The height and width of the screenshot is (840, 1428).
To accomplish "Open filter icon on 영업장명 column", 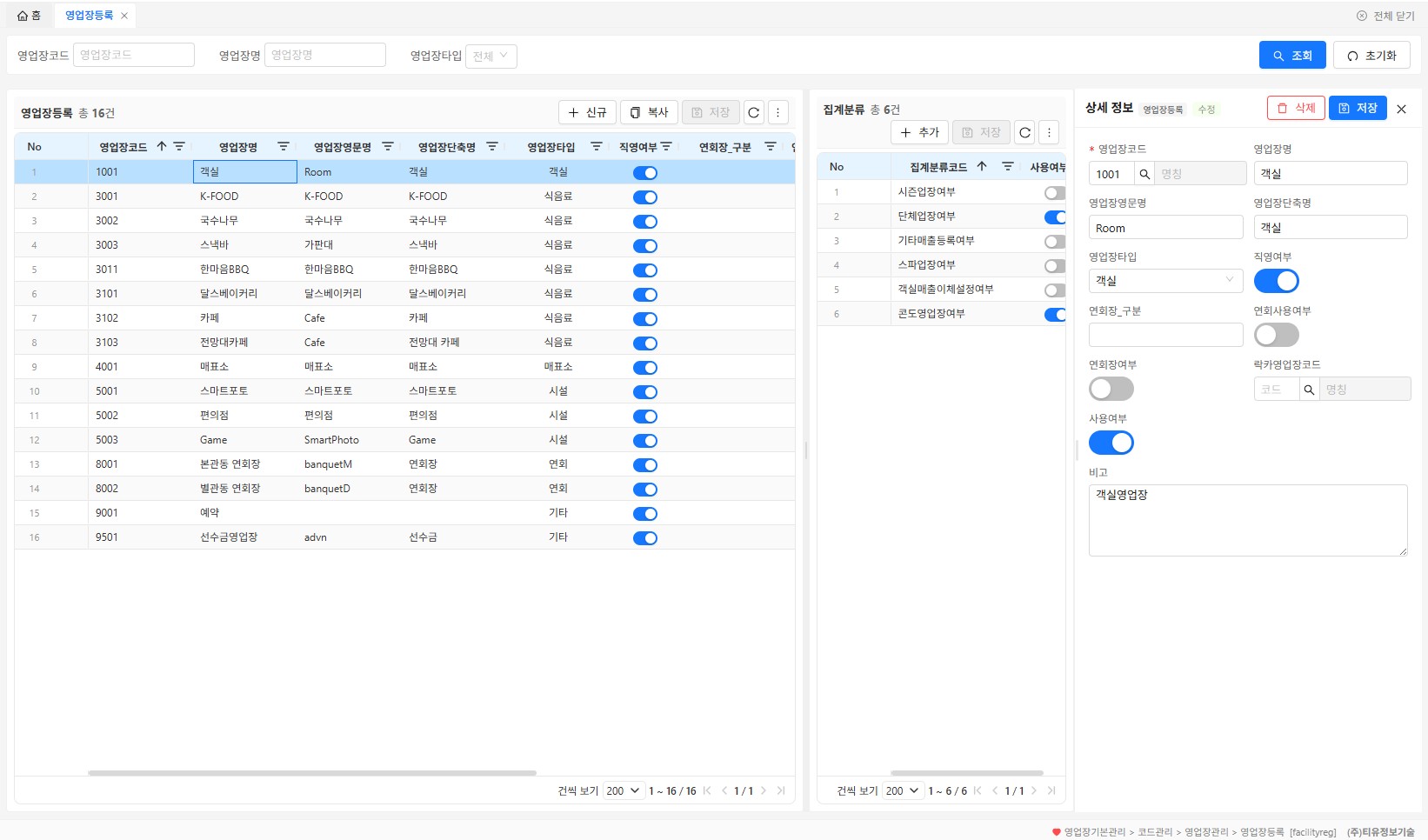I will (284, 146).
